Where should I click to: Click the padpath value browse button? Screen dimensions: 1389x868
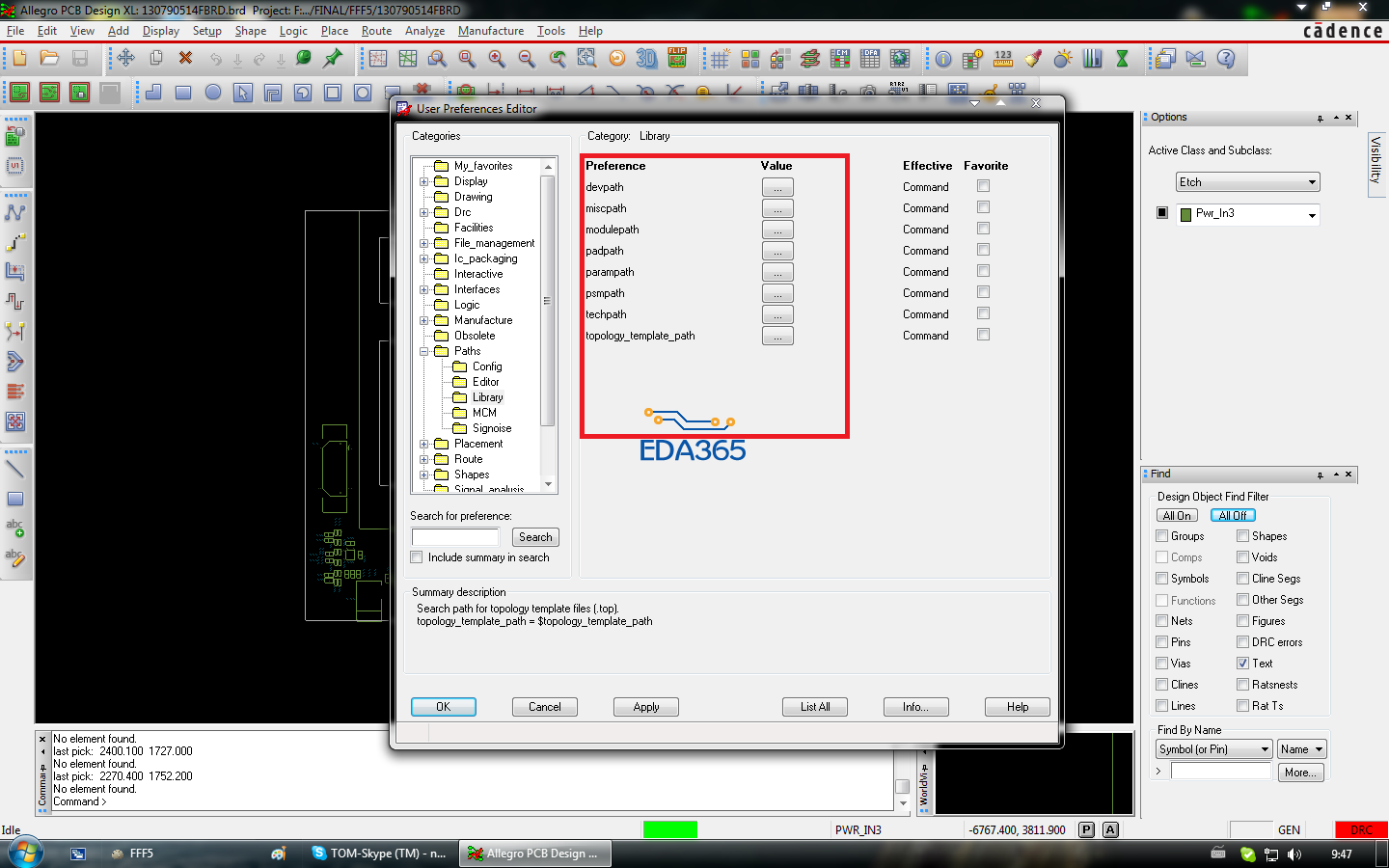click(x=777, y=251)
